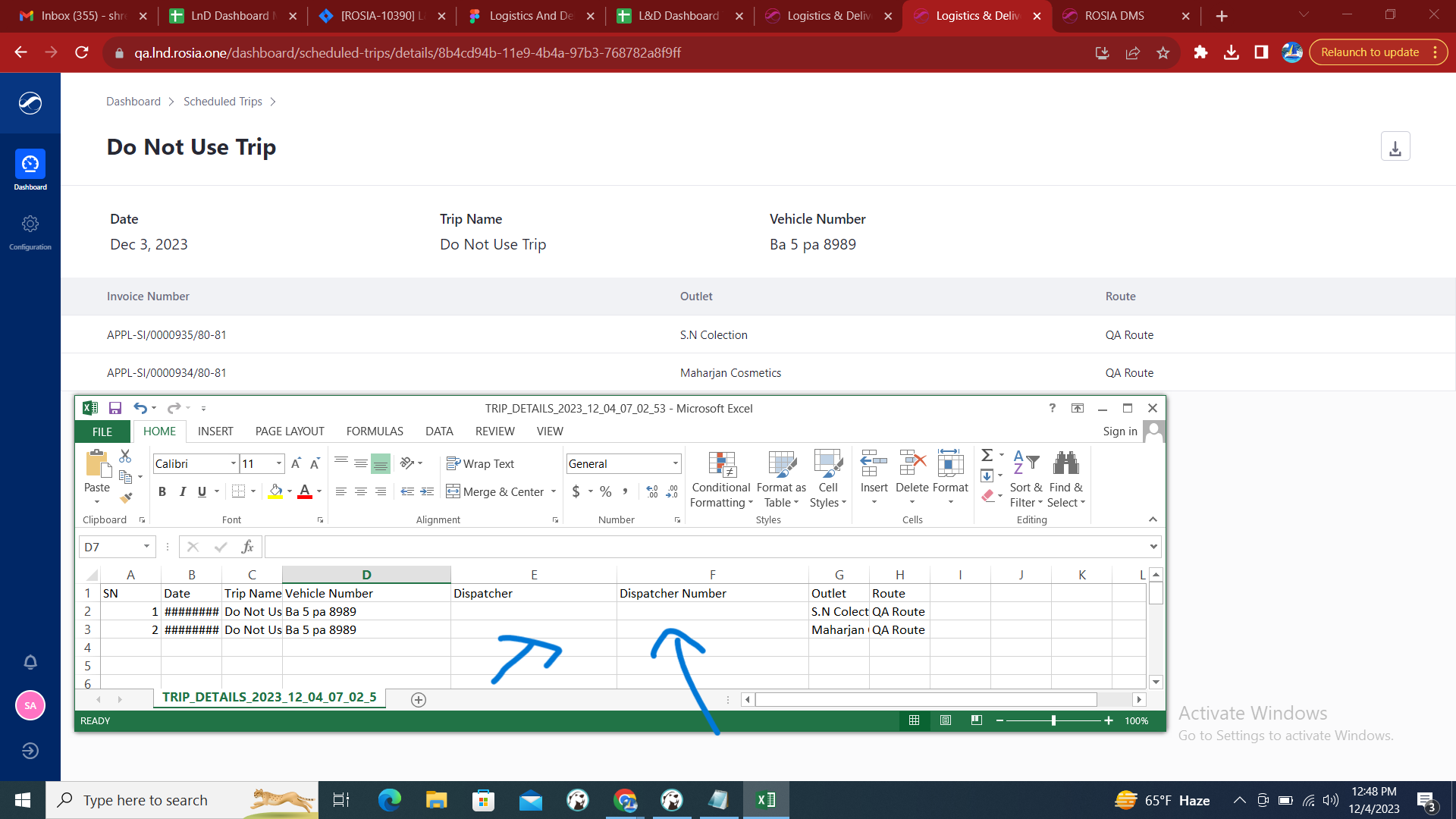Open the notifications bell in sidebar
This screenshot has width=1456, height=819.
pyautogui.click(x=30, y=662)
